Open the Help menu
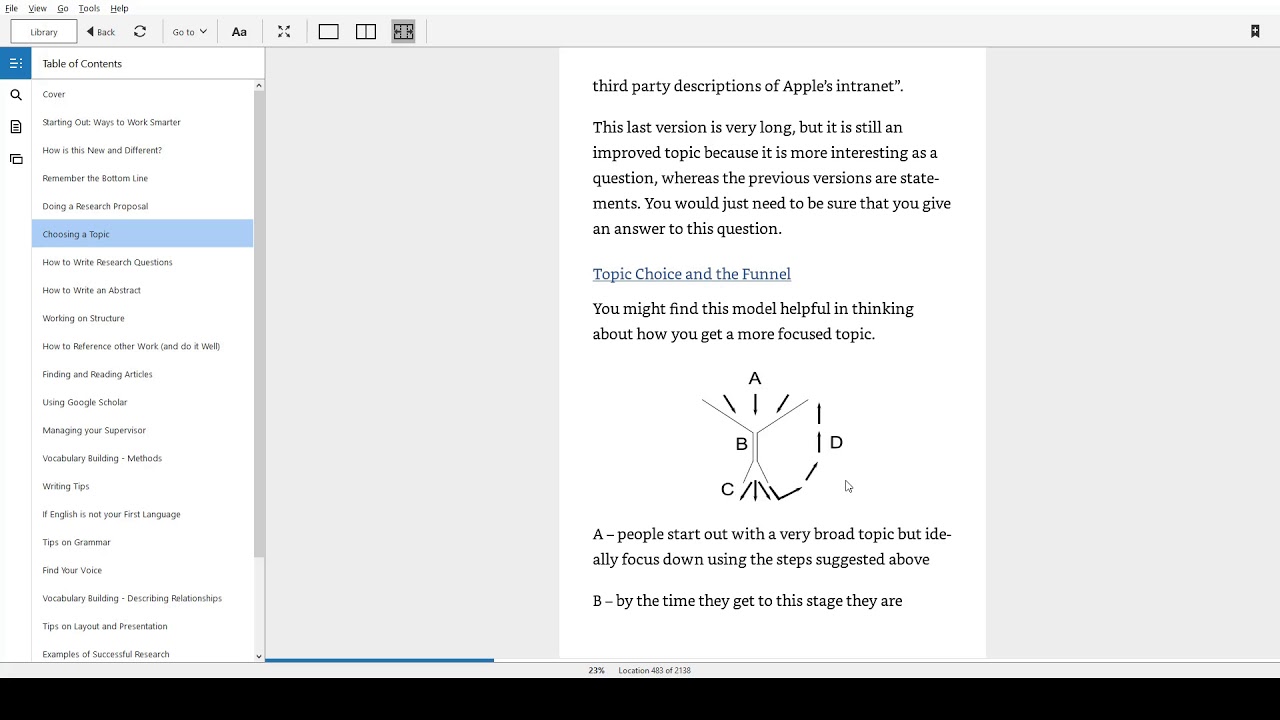The height and width of the screenshot is (720, 1280). [x=119, y=8]
